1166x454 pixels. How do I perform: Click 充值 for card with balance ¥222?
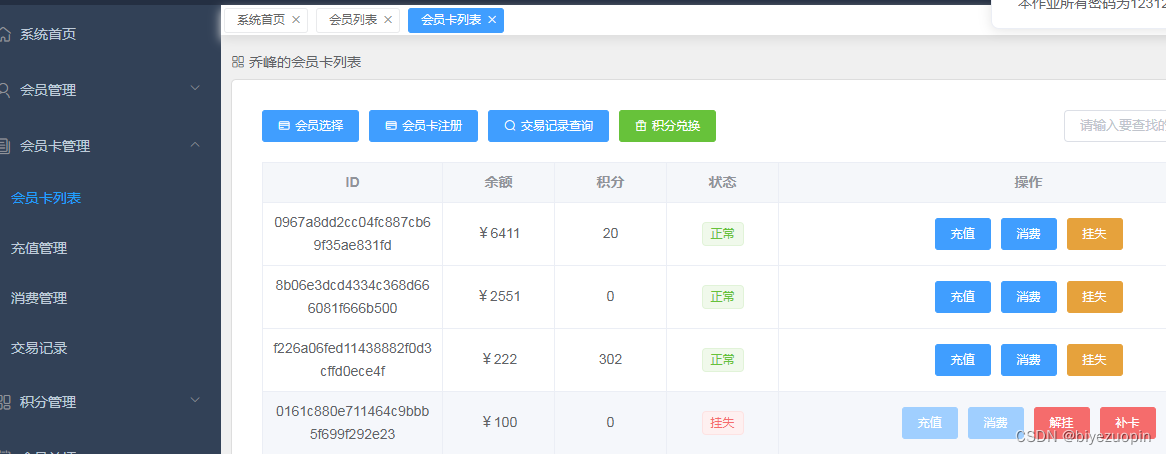click(962, 360)
